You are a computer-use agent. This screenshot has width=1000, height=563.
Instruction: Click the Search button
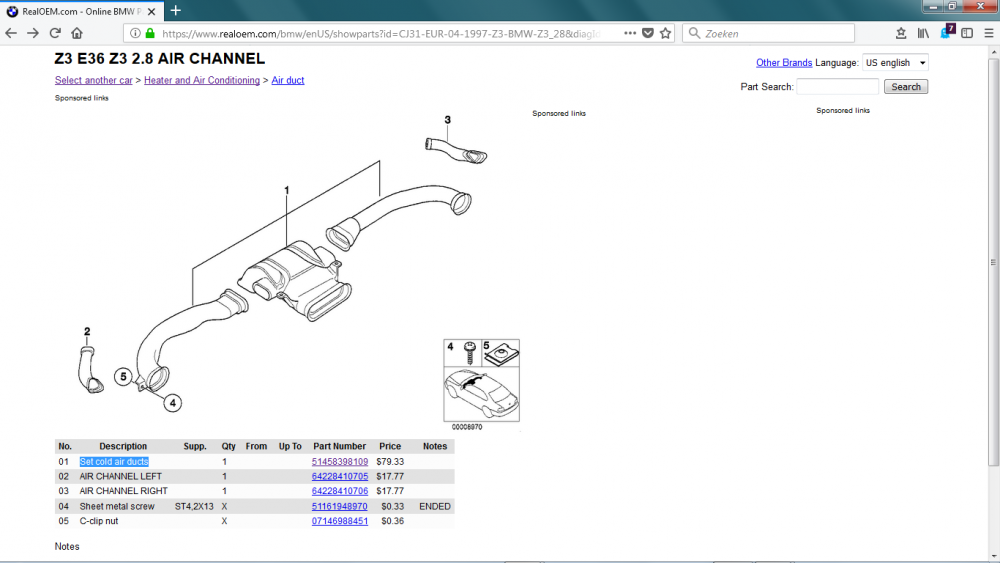[x=906, y=87]
